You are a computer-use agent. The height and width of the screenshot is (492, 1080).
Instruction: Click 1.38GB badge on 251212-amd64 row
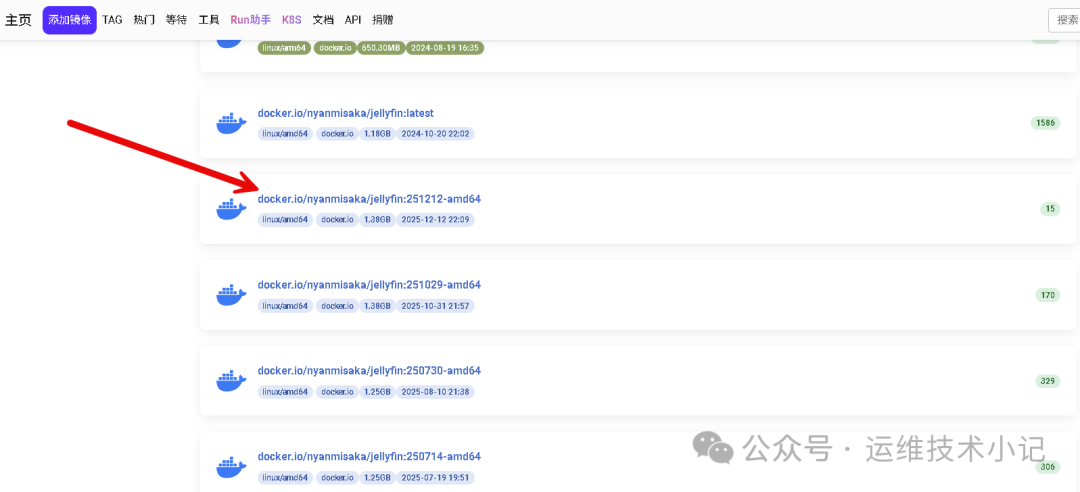(x=377, y=220)
